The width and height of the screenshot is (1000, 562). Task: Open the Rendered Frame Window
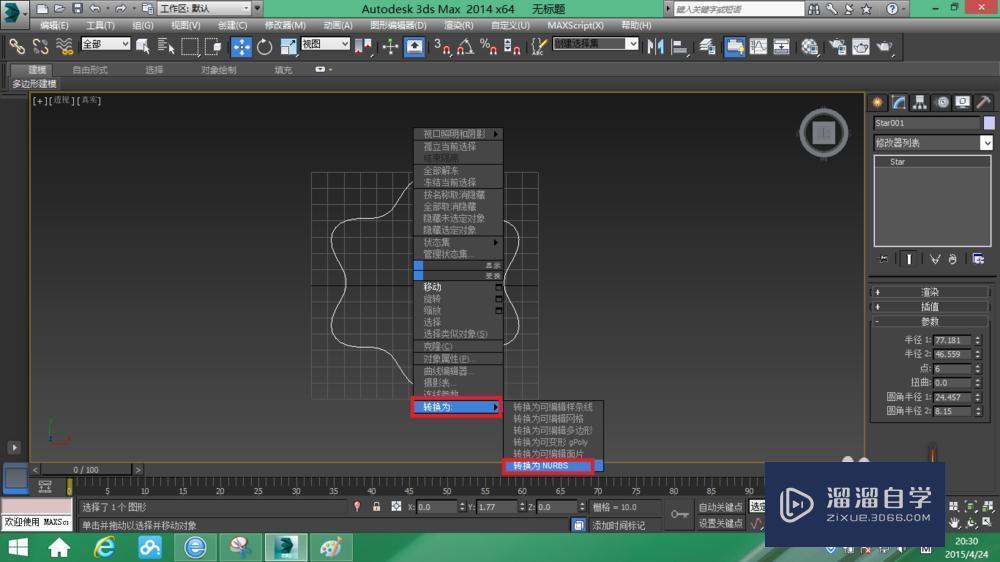point(861,47)
